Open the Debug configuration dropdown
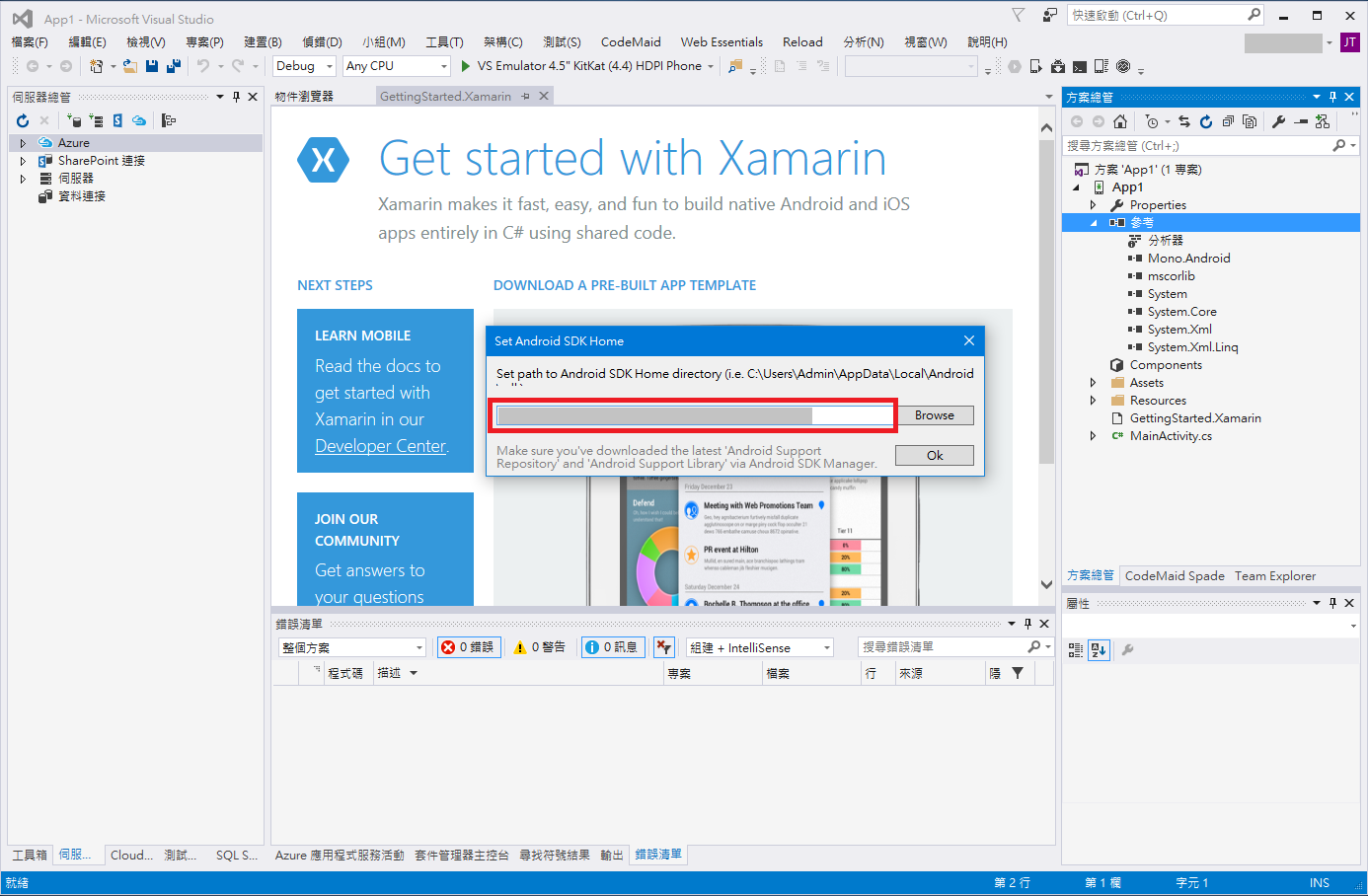Viewport: 1368px width, 896px height. (x=304, y=66)
